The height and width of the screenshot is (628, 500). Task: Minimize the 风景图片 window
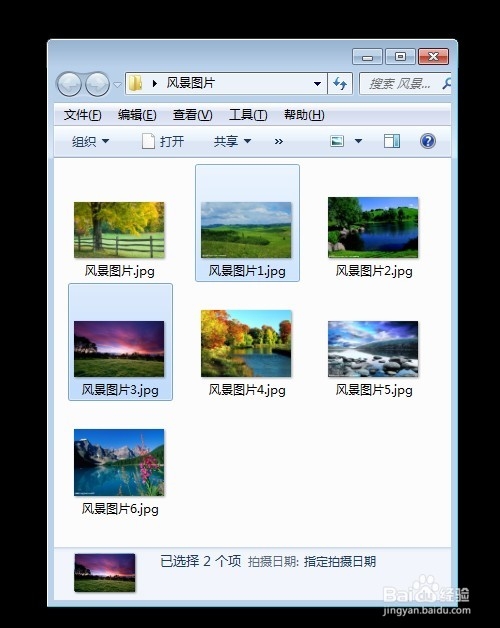pos(367,56)
